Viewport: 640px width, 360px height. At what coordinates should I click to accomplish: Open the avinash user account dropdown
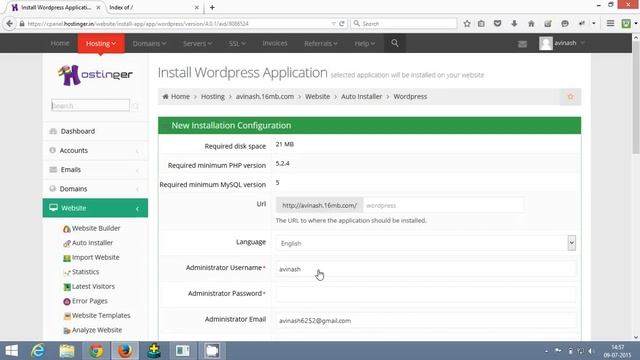click(562, 43)
